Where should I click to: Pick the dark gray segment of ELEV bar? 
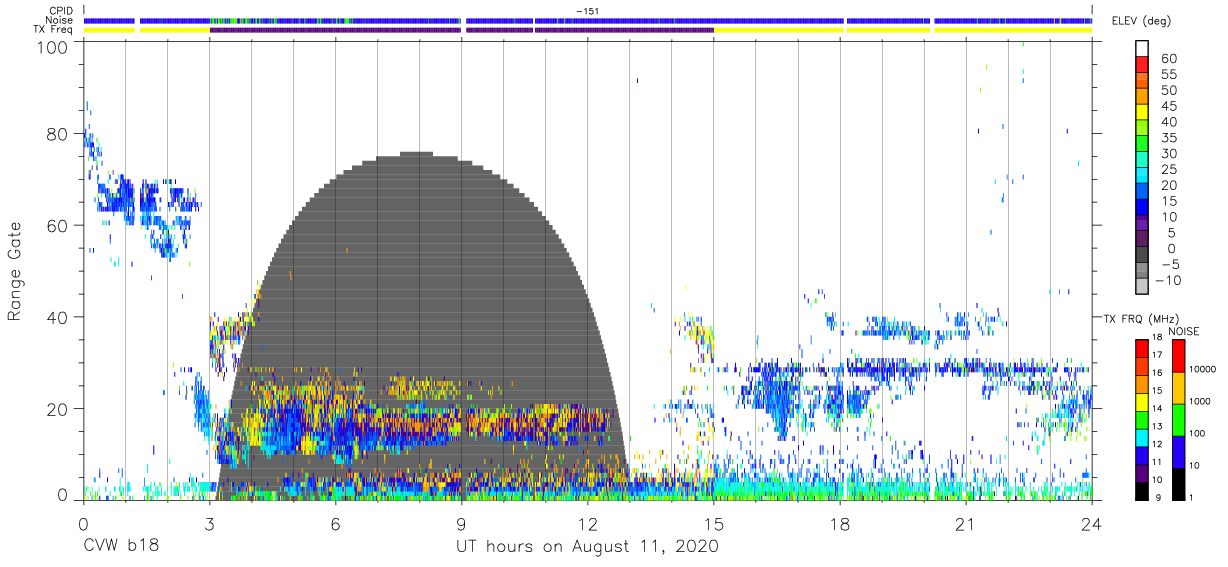click(x=1142, y=256)
